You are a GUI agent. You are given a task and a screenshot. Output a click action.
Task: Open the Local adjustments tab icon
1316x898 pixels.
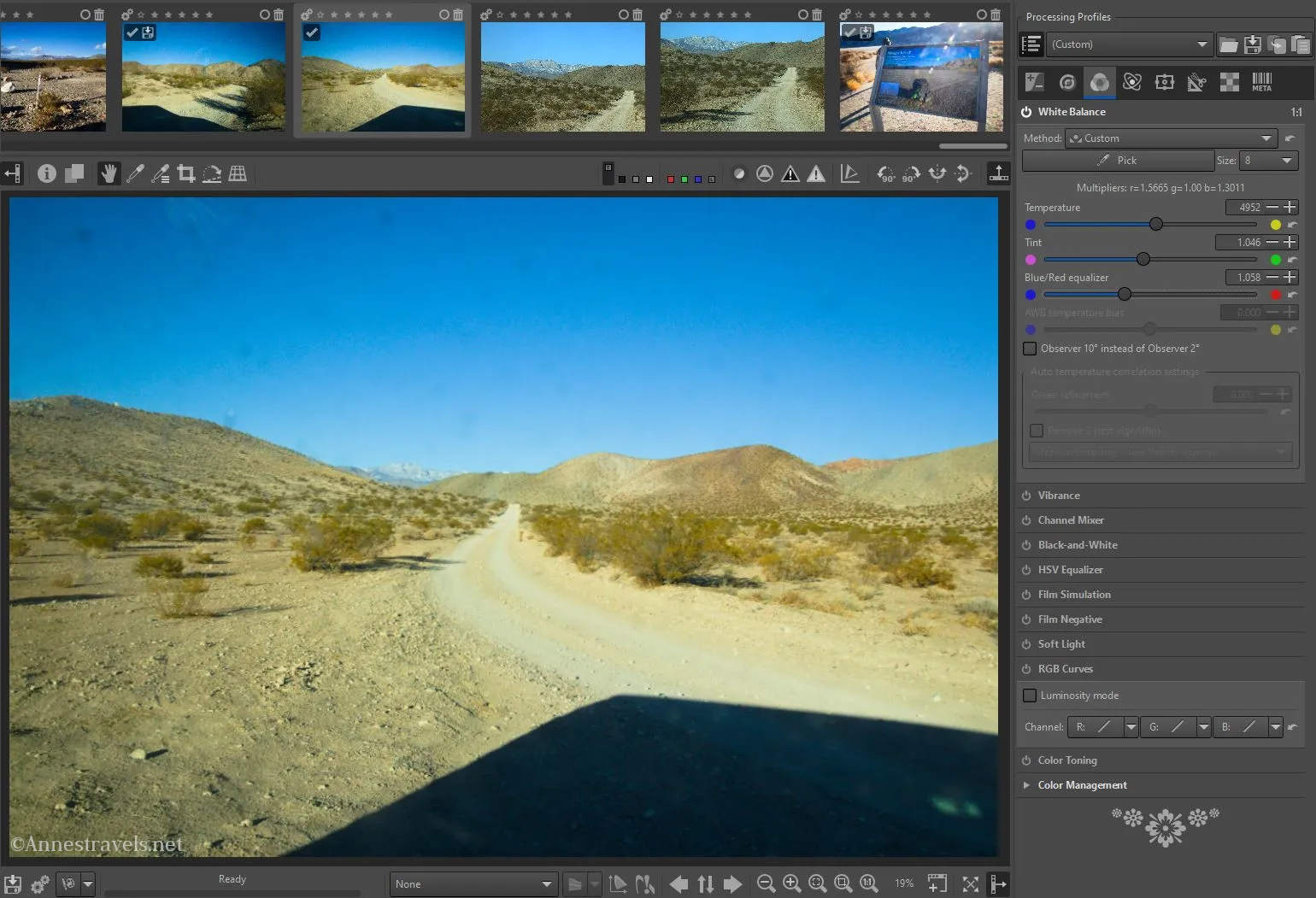click(1165, 82)
